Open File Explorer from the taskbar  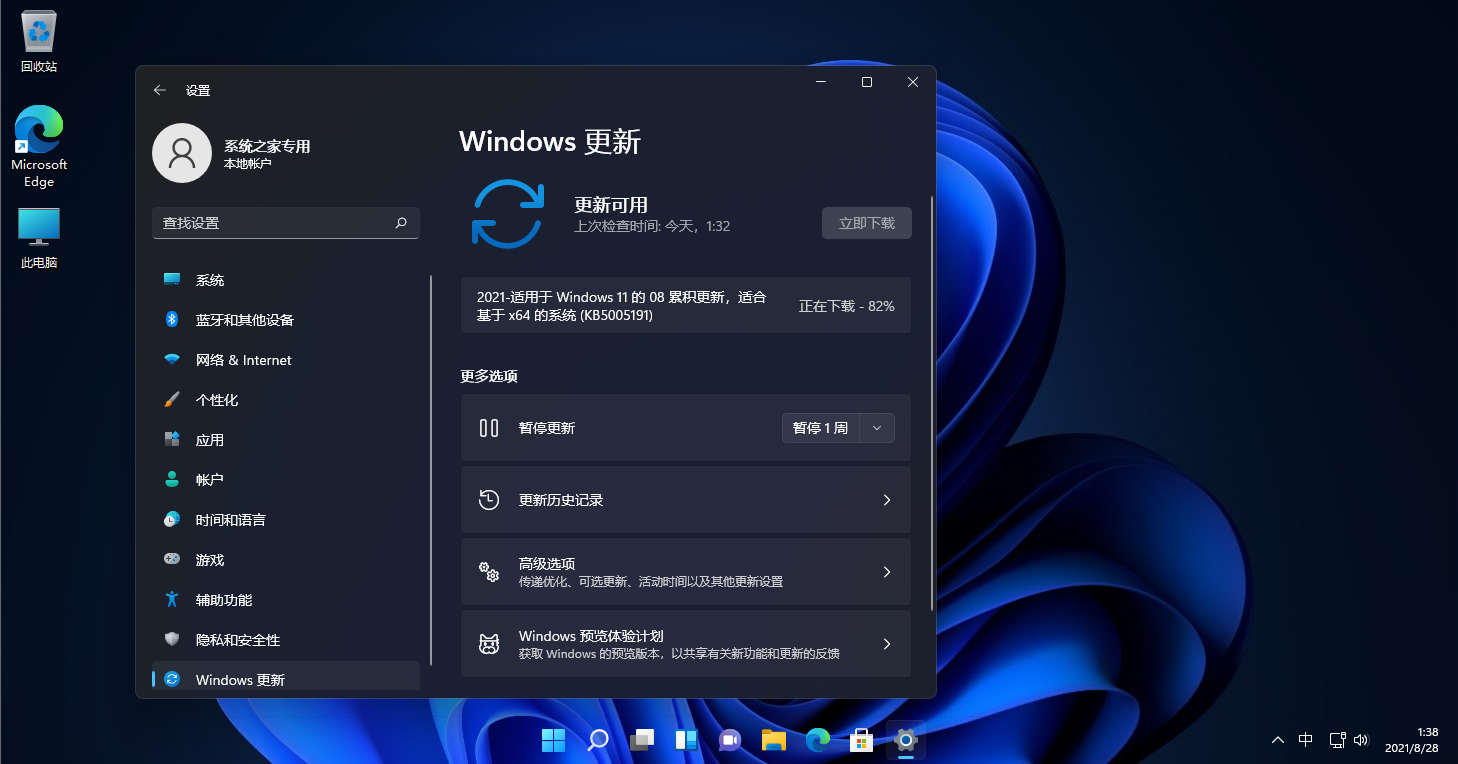(x=774, y=740)
